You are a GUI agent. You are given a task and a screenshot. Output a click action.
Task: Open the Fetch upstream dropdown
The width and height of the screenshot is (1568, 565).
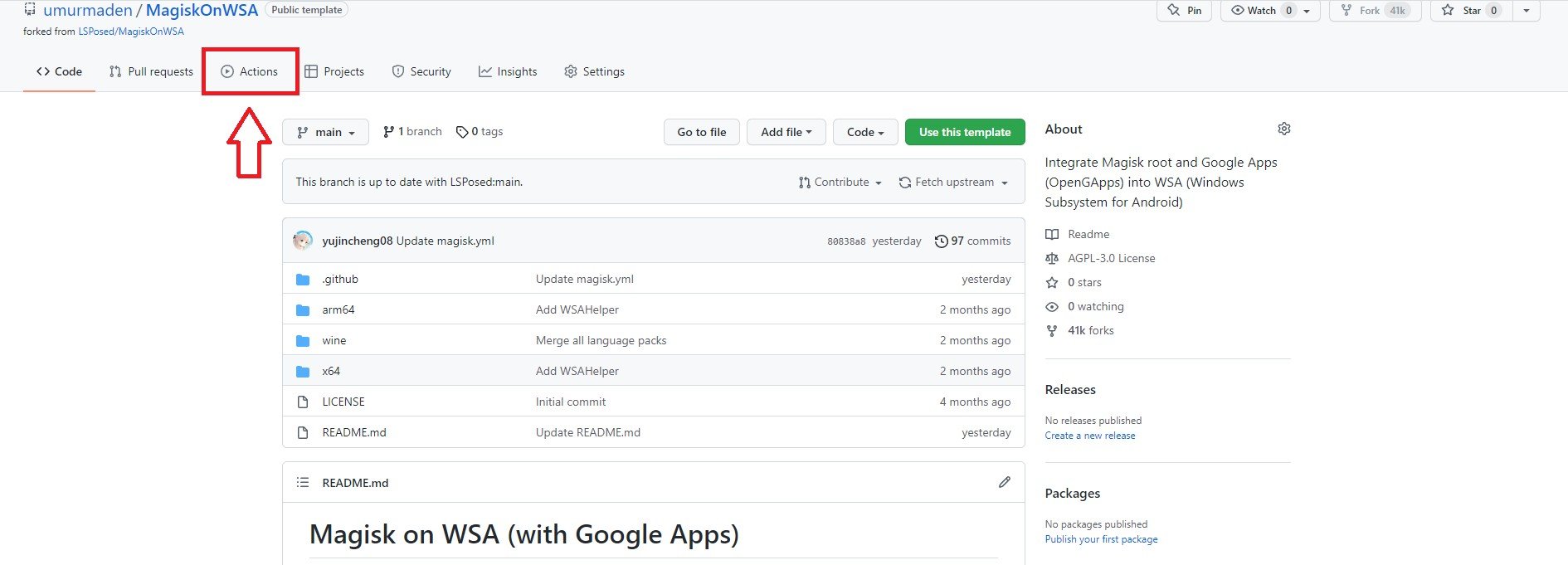[954, 182]
